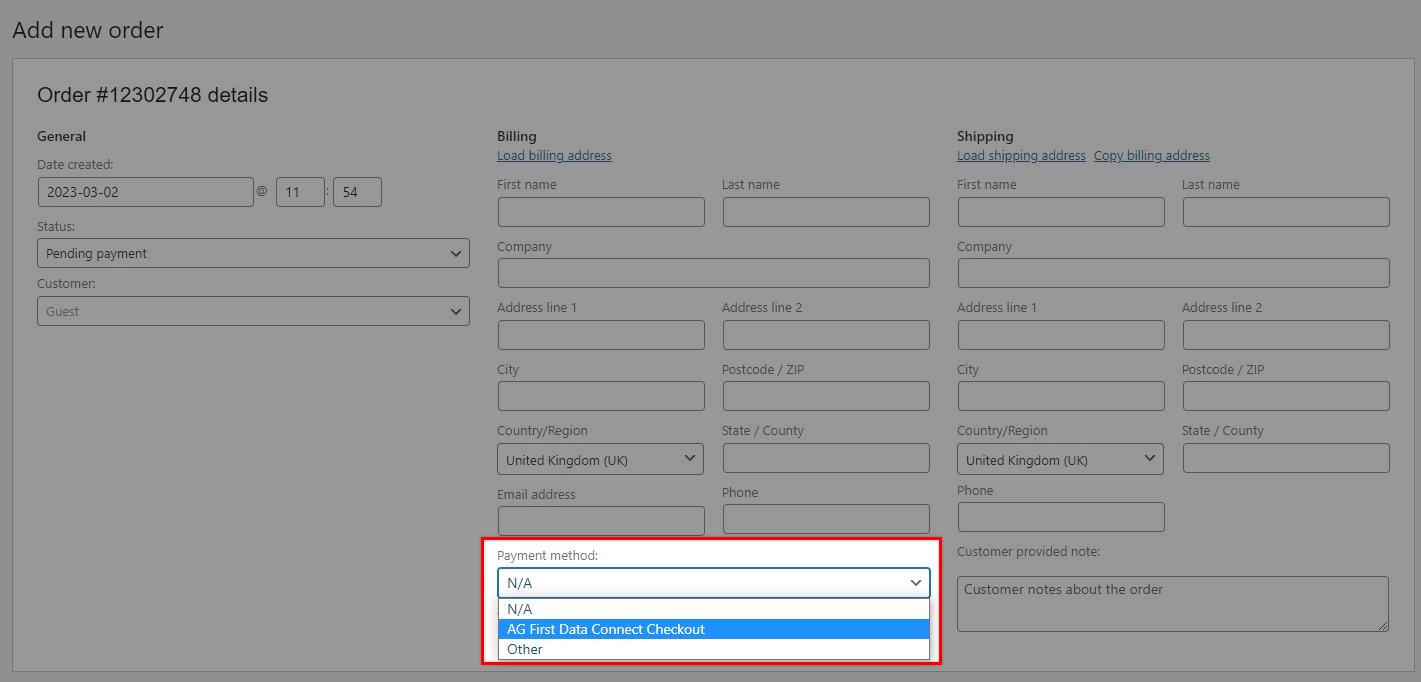Screen dimensions: 1421x682
Task: Click the Shipping Postcode / ZIP field
Action: 1286,396
